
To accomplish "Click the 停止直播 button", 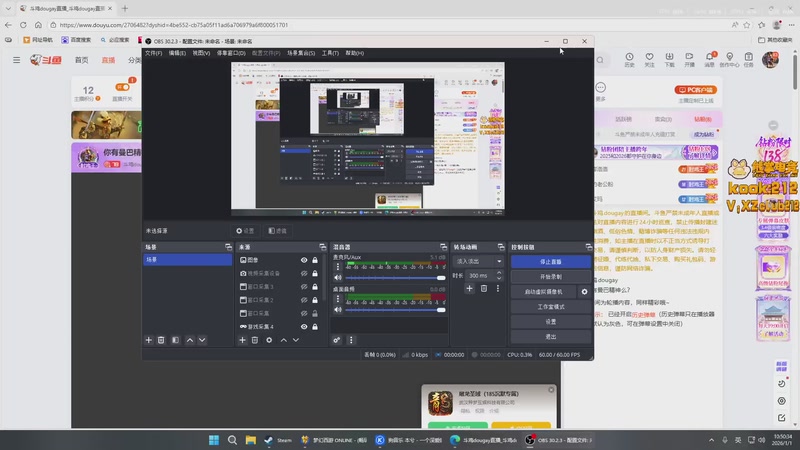I will tap(551, 262).
